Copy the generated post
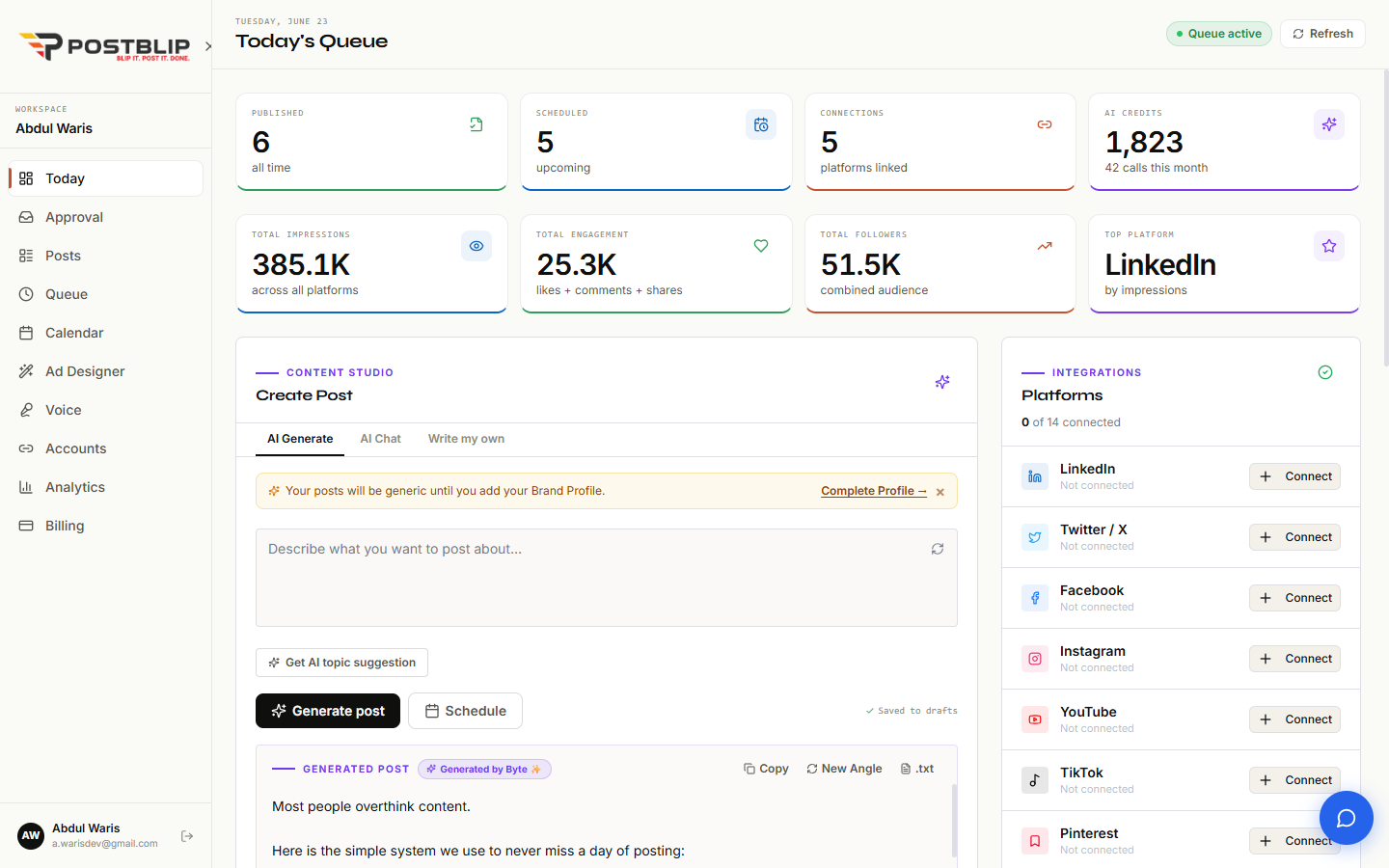 point(766,769)
